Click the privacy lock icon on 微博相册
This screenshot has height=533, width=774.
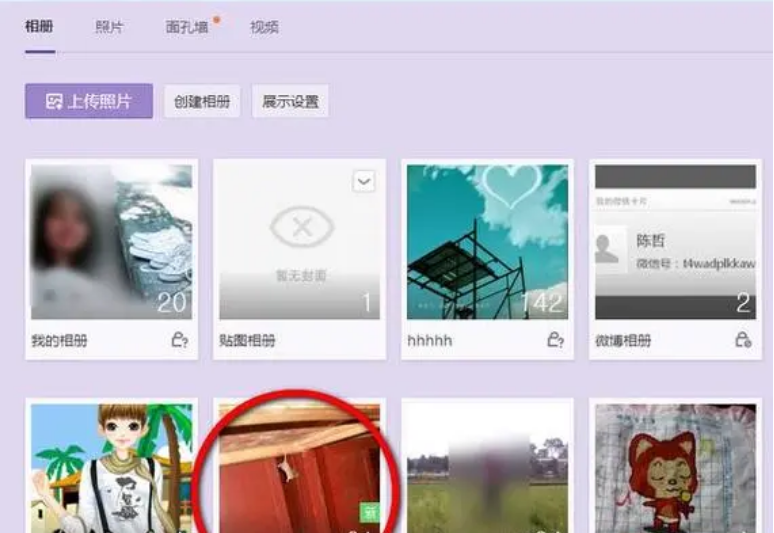click(x=743, y=341)
